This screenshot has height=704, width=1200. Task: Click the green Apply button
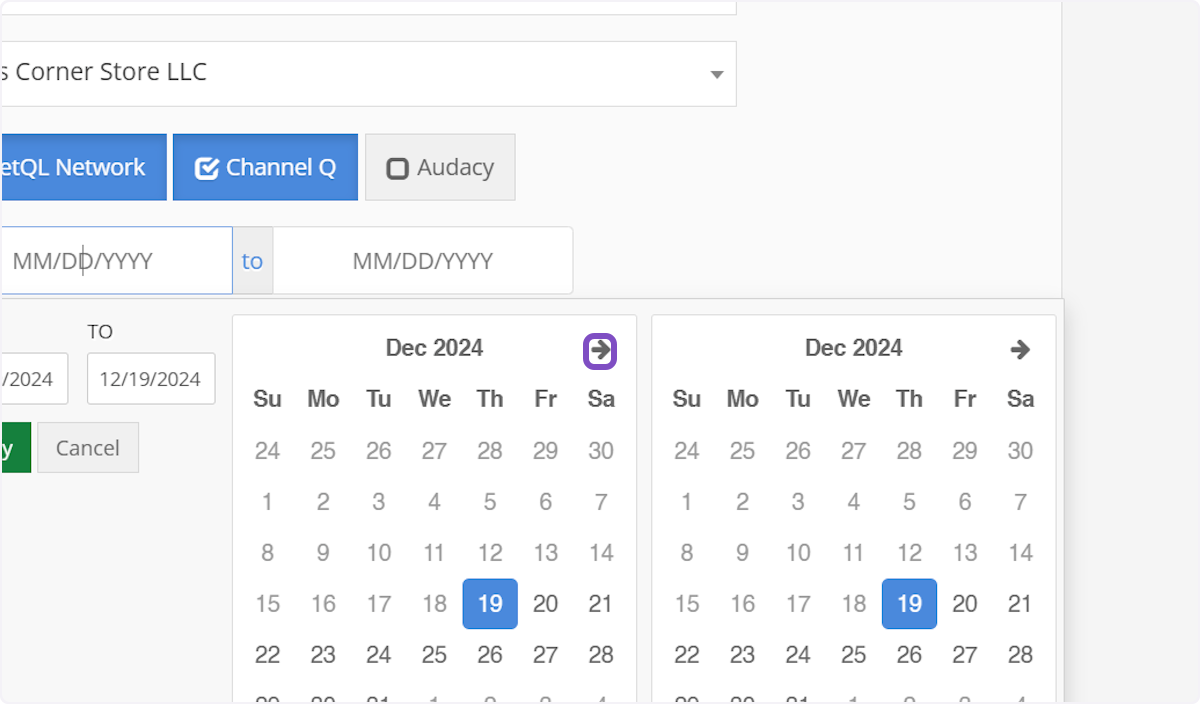[14, 448]
